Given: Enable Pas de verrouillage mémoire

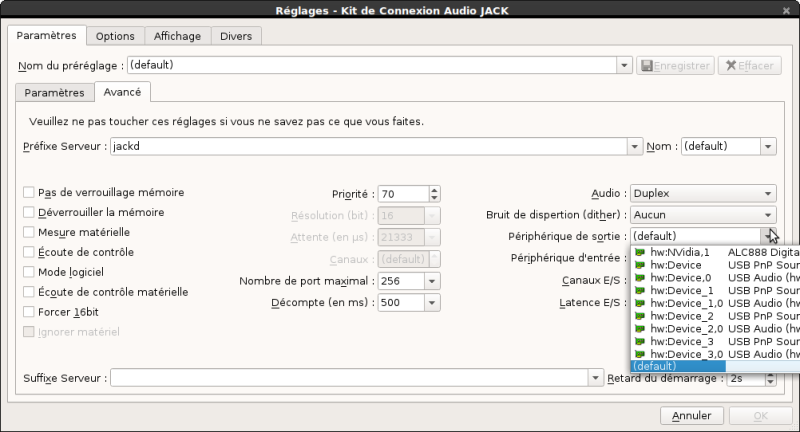Looking at the screenshot, I should pos(29,192).
